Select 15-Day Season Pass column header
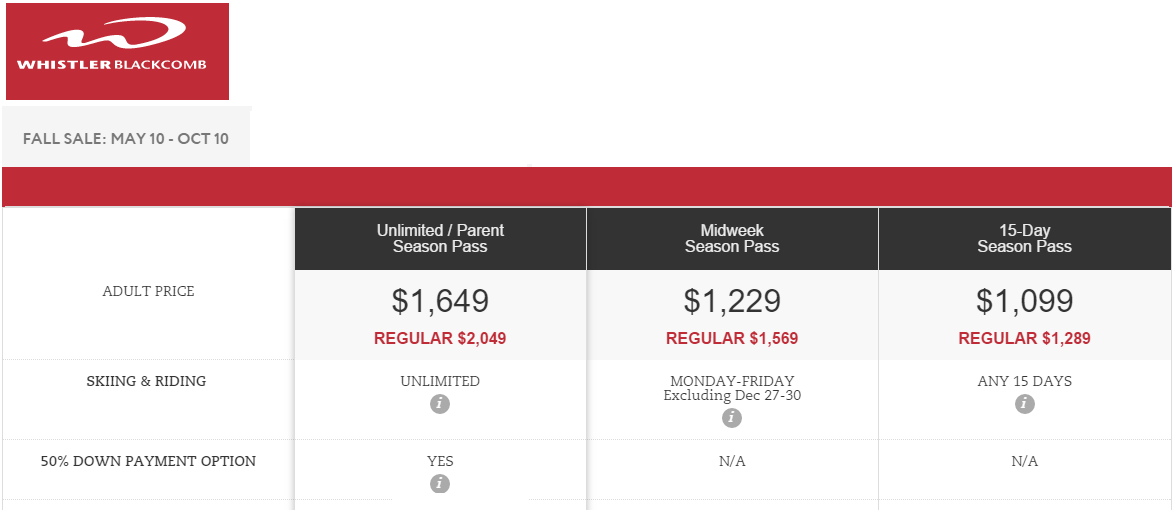 [x=1024, y=238]
